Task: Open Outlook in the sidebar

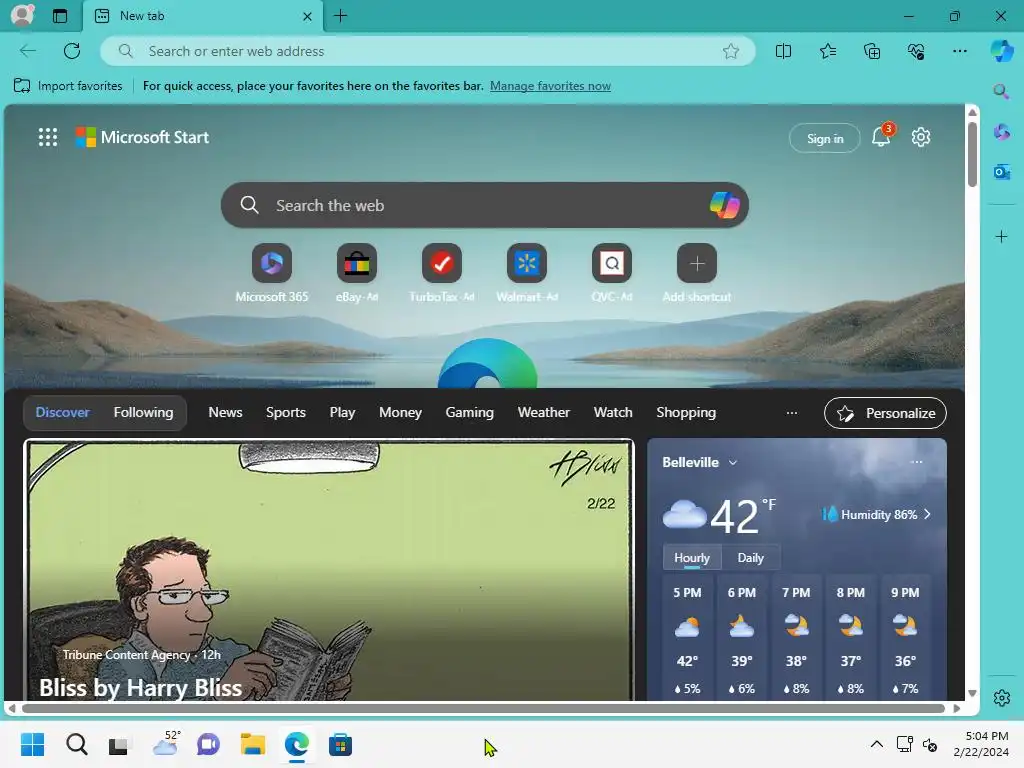Action: tap(1001, 172)
